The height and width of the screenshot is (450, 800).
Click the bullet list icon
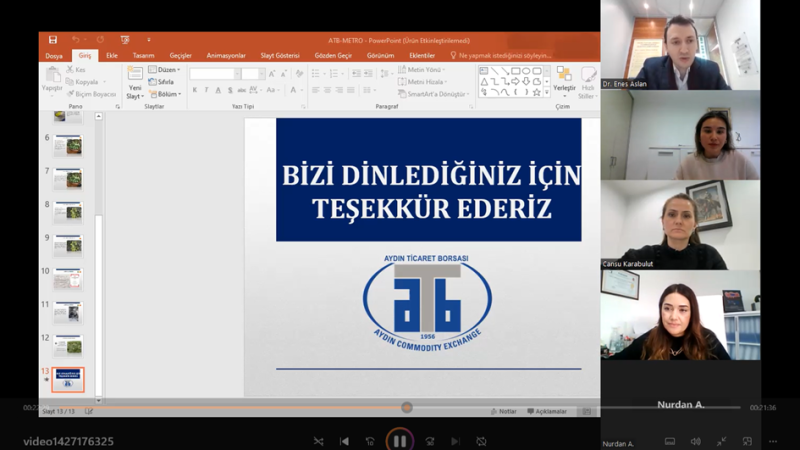316,74
